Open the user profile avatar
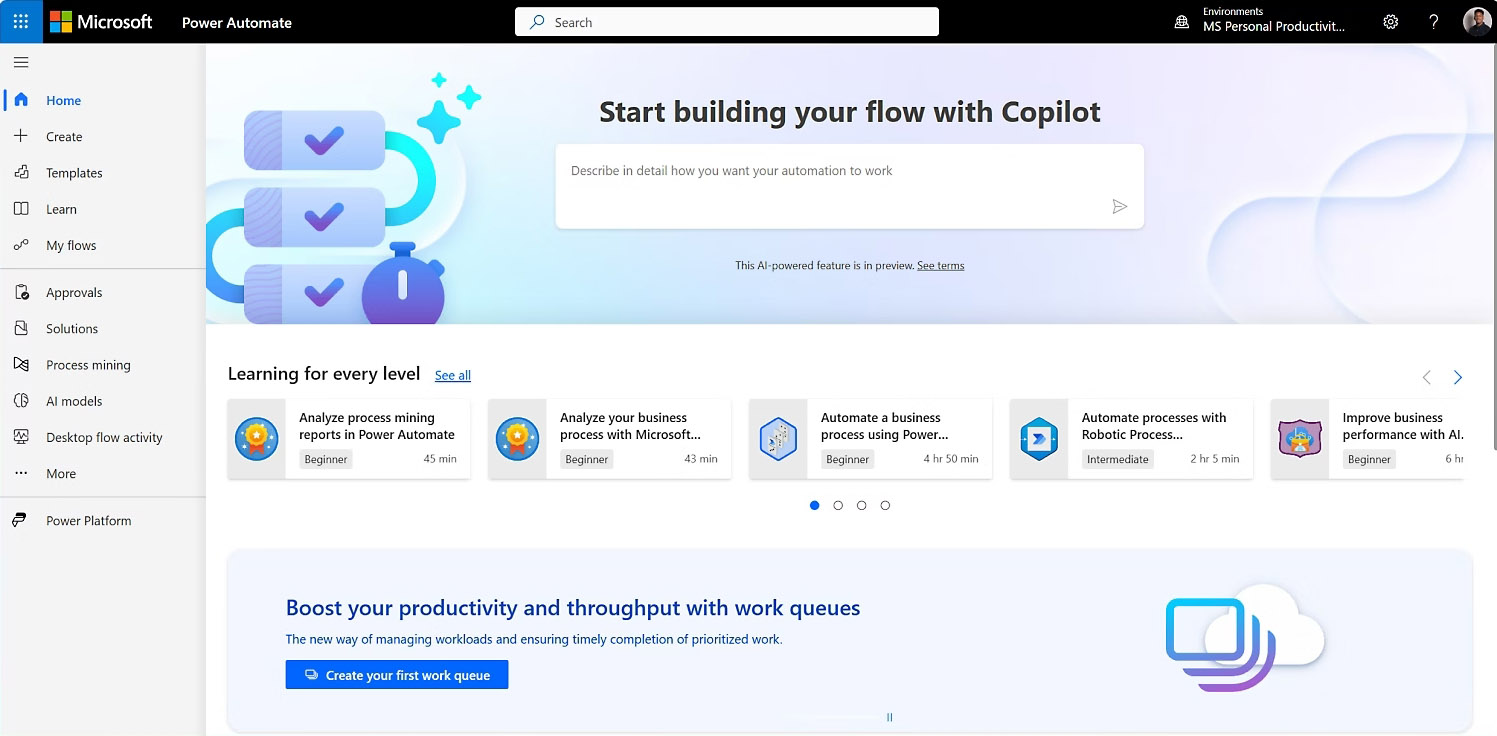Screen dimensions: 1497x736 pos(1476,21)
